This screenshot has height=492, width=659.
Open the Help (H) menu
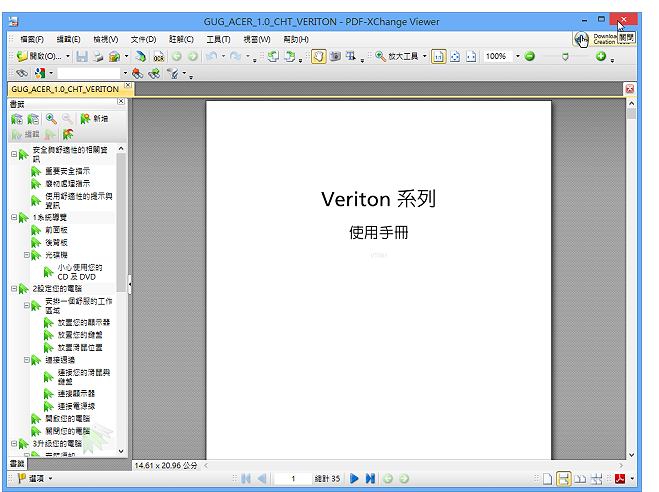tap(296, 39)
